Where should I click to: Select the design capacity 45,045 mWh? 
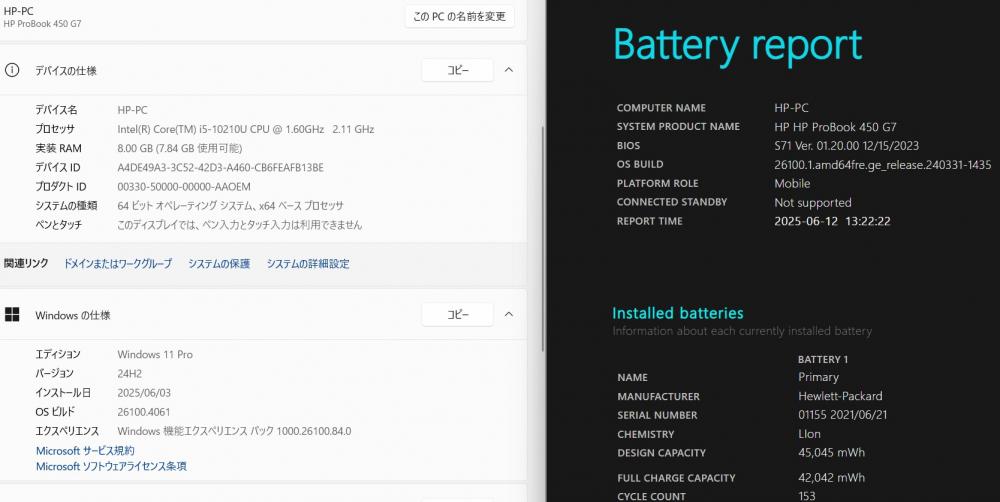click(x=832, y=452)
